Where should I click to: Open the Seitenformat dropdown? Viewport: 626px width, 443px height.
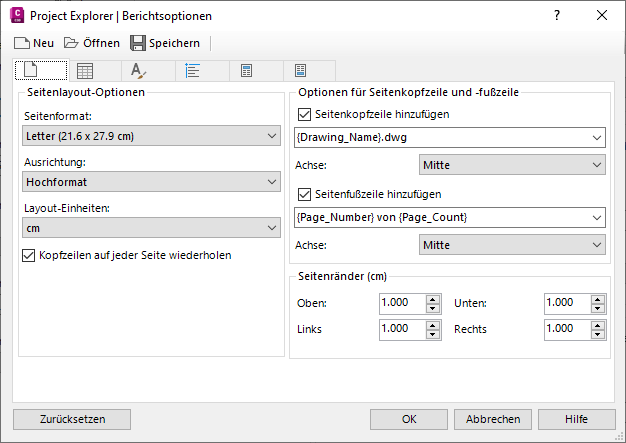151,136
